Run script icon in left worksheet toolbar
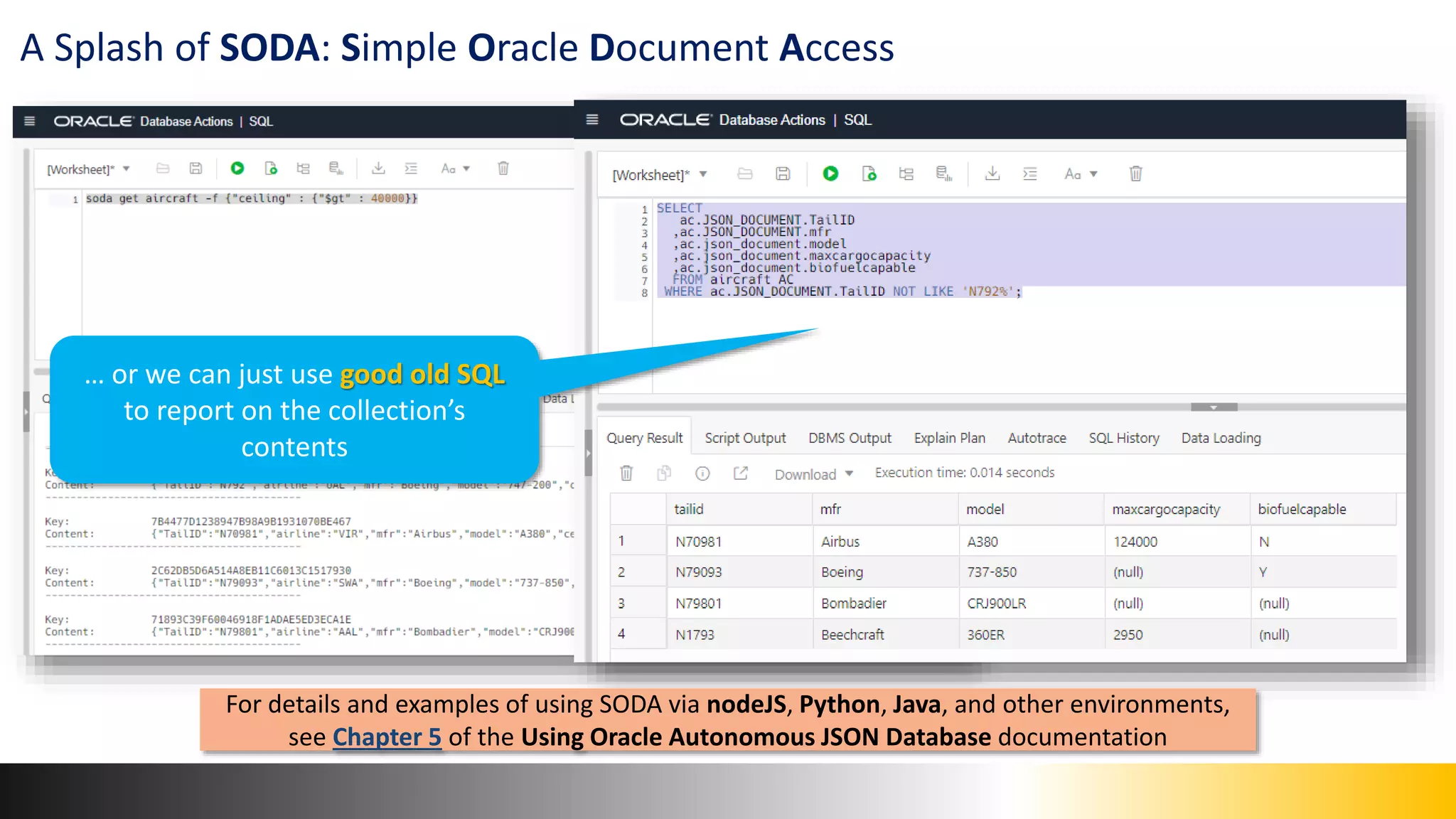This screenshot has height=819, width=1456. point(271,168)
